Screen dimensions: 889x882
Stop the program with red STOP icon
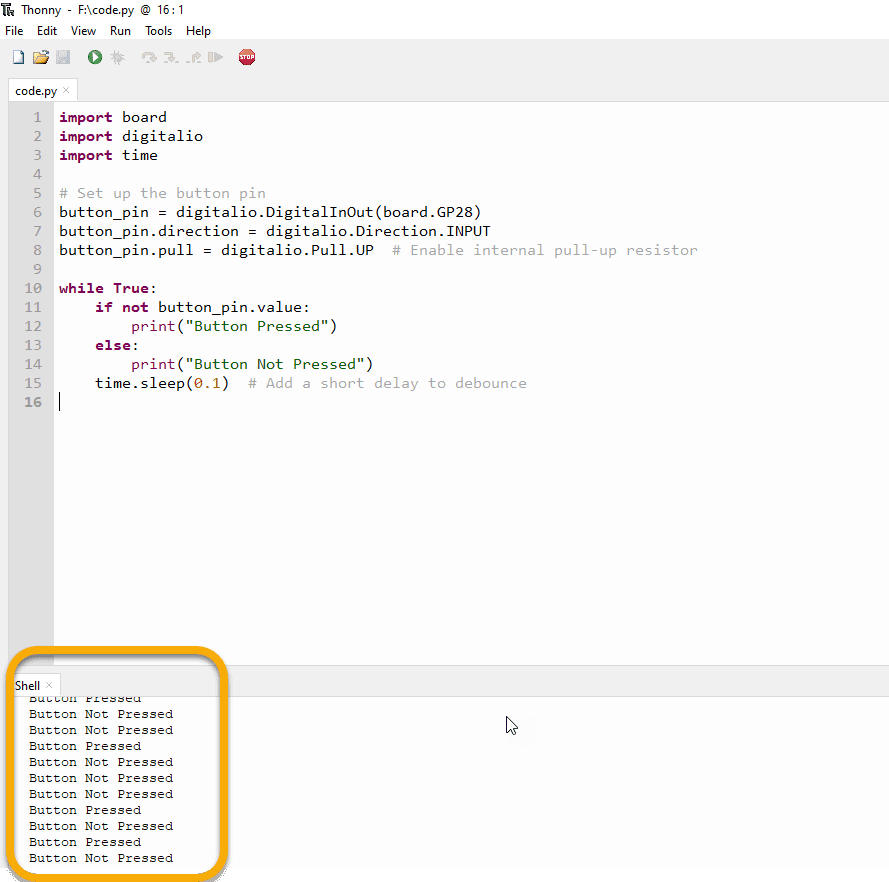247,58
